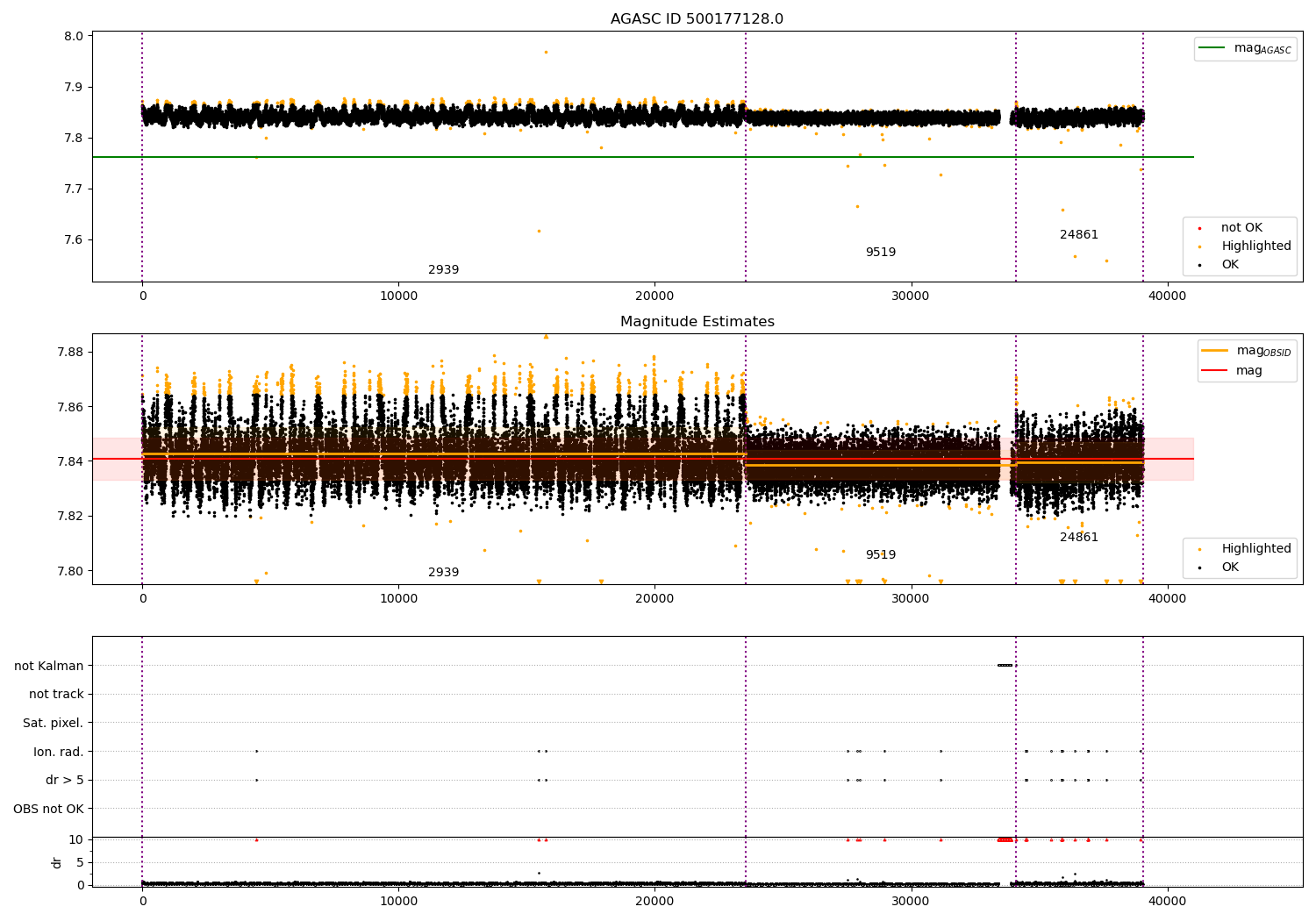Click the 'AGASC ID 500177128.0' plot title

697,19
